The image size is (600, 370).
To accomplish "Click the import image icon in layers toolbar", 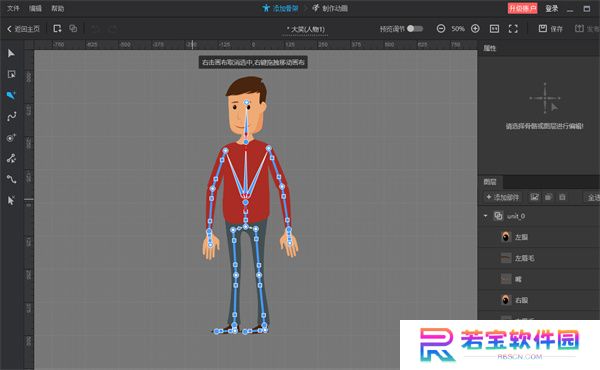I will point(534,197).
